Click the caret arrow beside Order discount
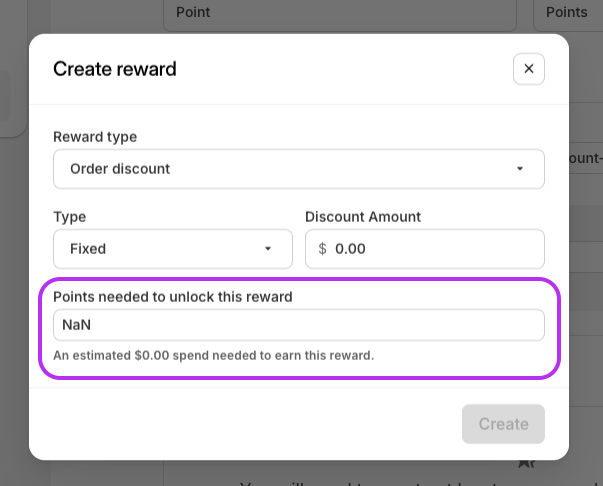The image size is (603, 486). (x=519, y=169)
